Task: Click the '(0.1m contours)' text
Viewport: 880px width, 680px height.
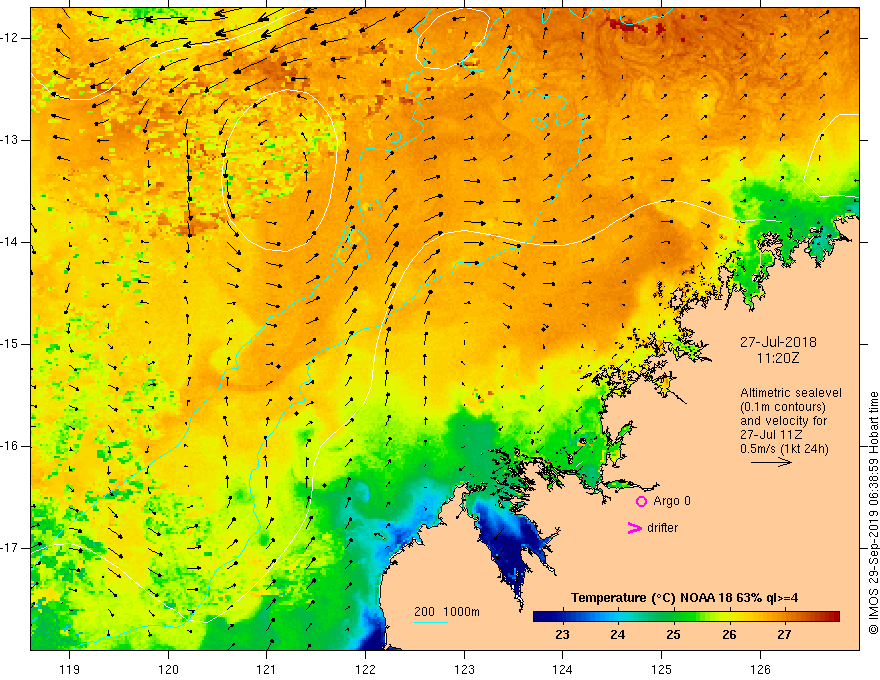Action: coord(783,407)
